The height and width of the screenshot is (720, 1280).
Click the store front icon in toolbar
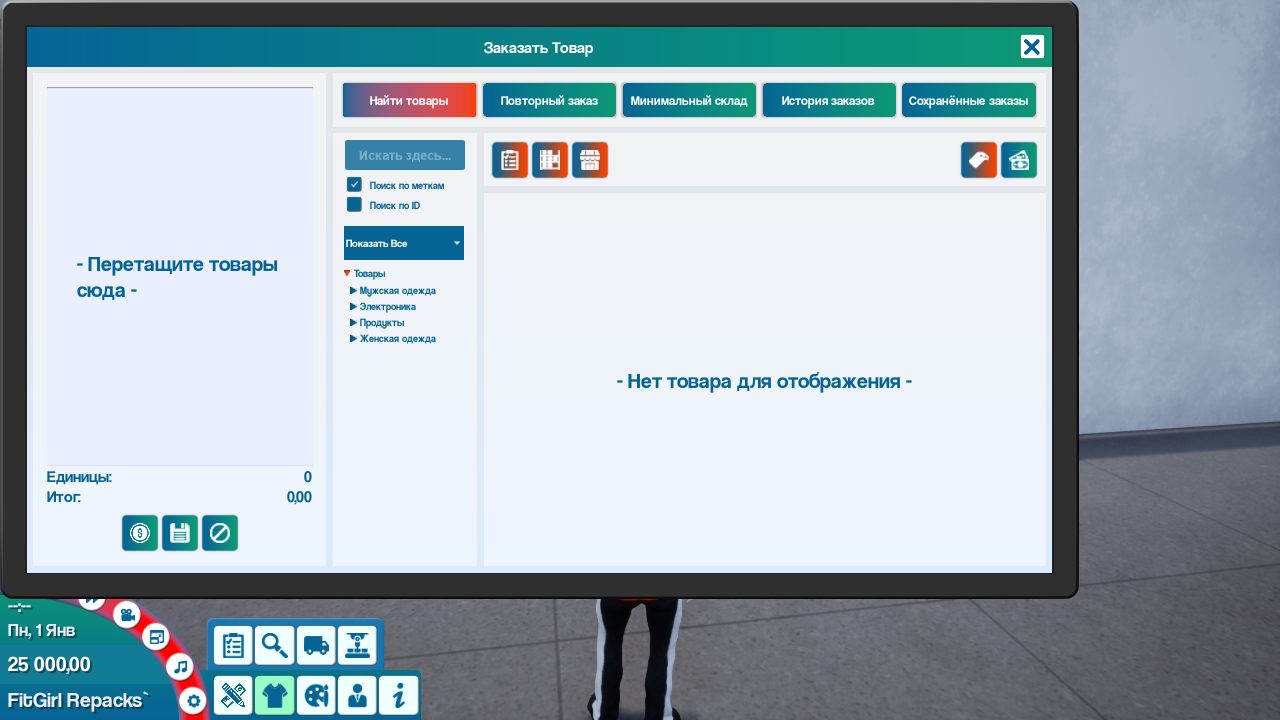[590, 160]
